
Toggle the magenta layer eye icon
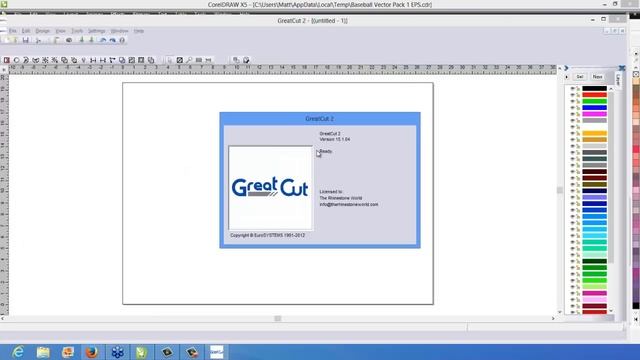click(572, 114)
